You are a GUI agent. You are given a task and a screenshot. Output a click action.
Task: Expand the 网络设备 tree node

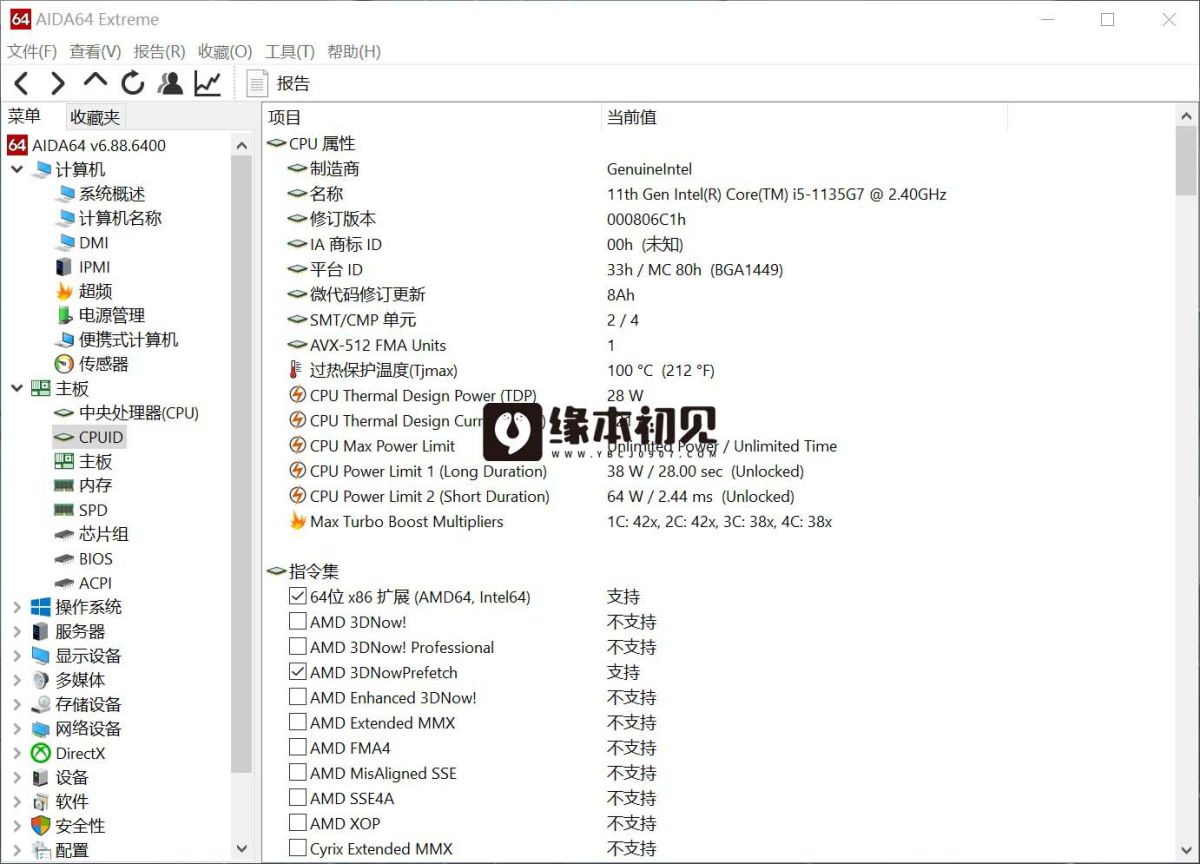click(17, 729)
